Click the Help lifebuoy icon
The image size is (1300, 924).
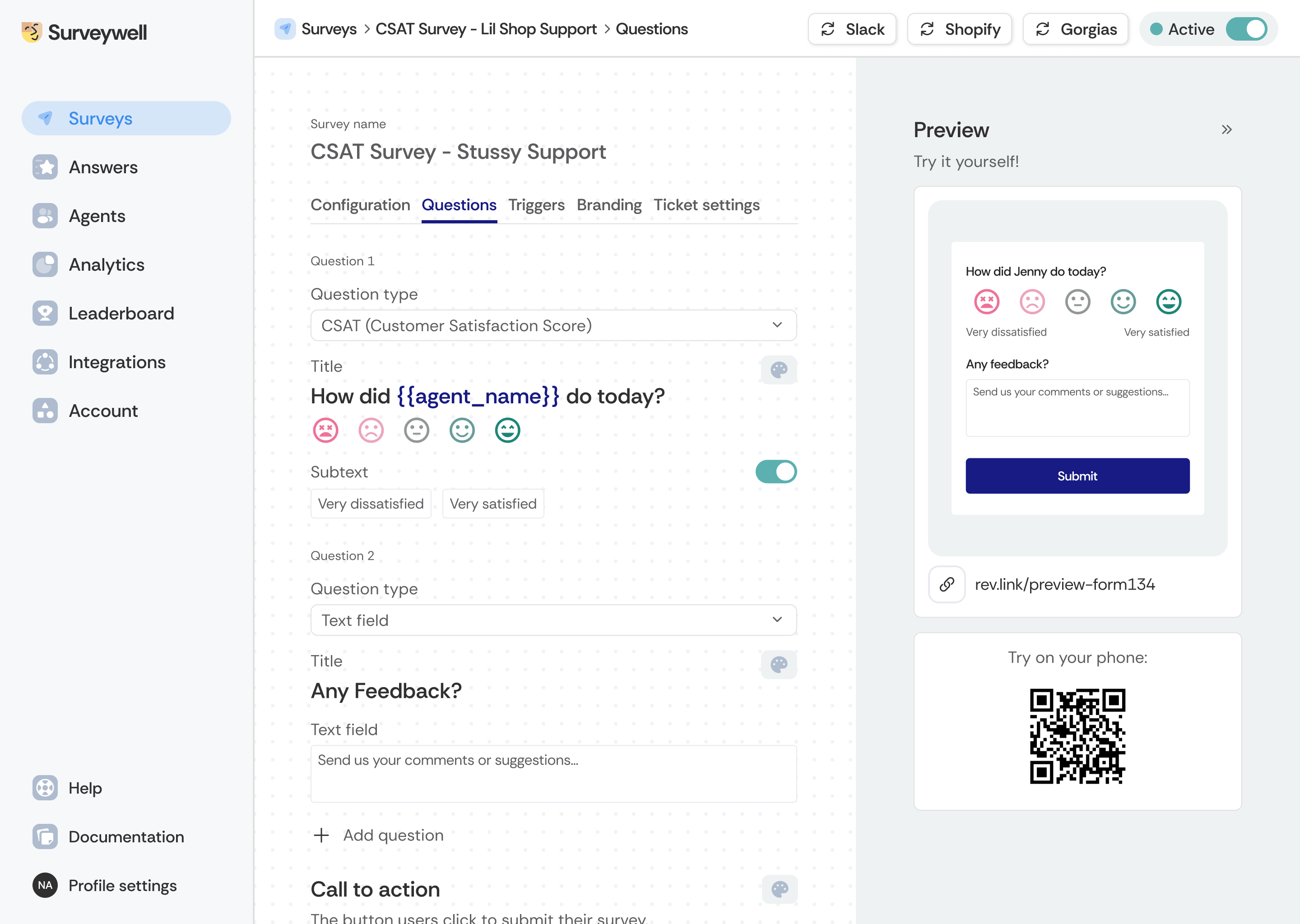point(45,788)
